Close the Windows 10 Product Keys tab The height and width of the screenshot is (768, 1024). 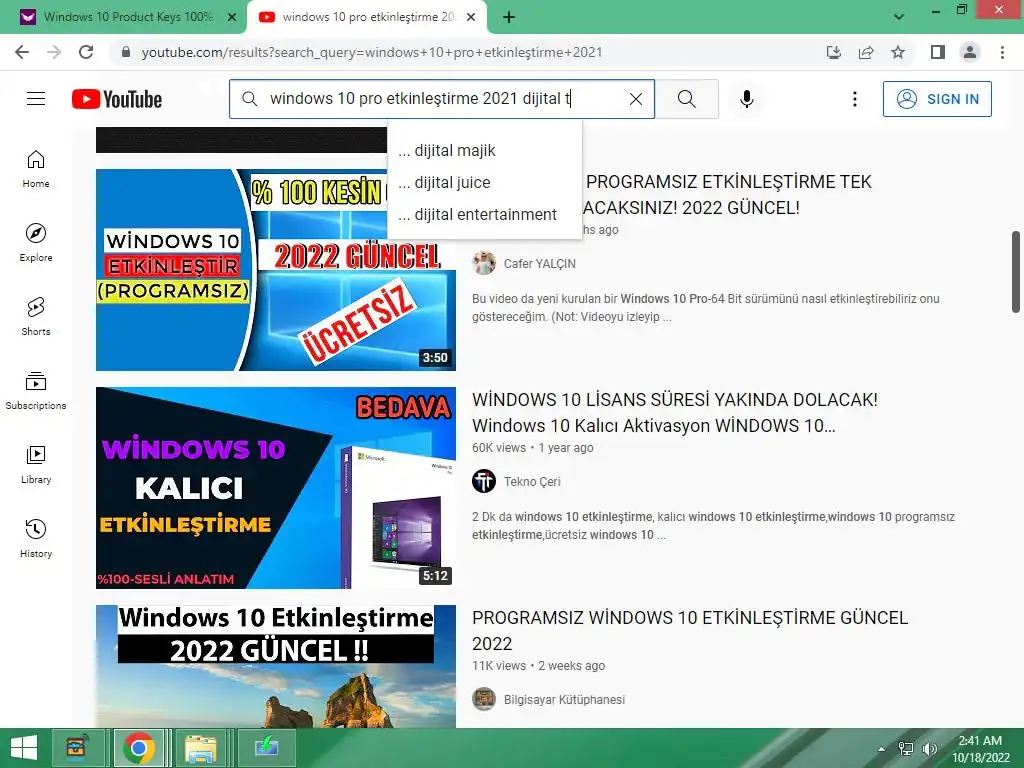232,18
